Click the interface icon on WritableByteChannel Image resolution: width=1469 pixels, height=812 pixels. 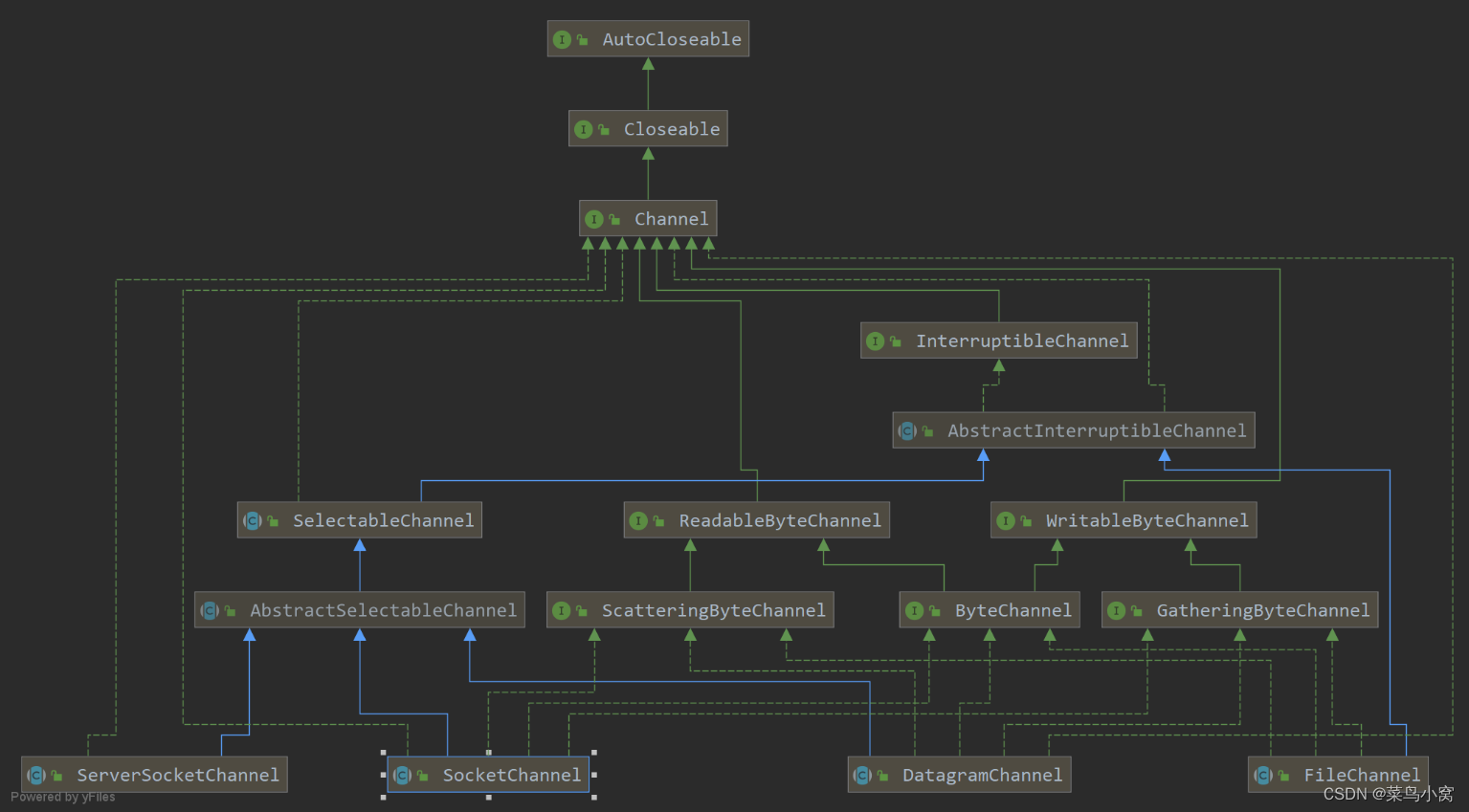tap(1005, 520)
